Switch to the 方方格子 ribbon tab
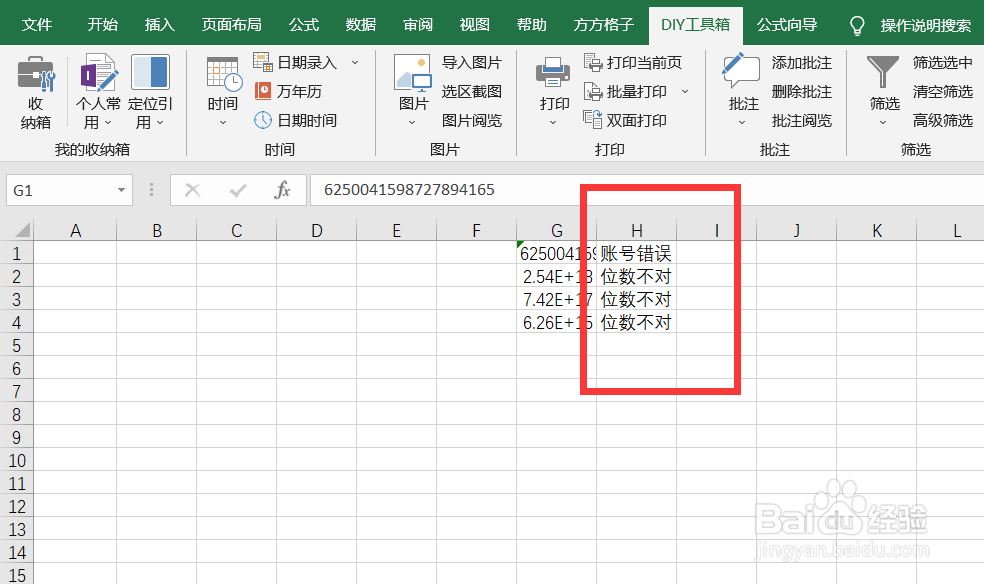 (x=603, y=22)
